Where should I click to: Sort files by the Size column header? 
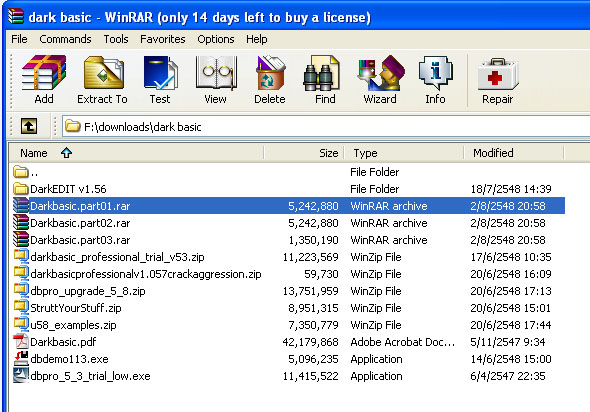coord(304,153)
